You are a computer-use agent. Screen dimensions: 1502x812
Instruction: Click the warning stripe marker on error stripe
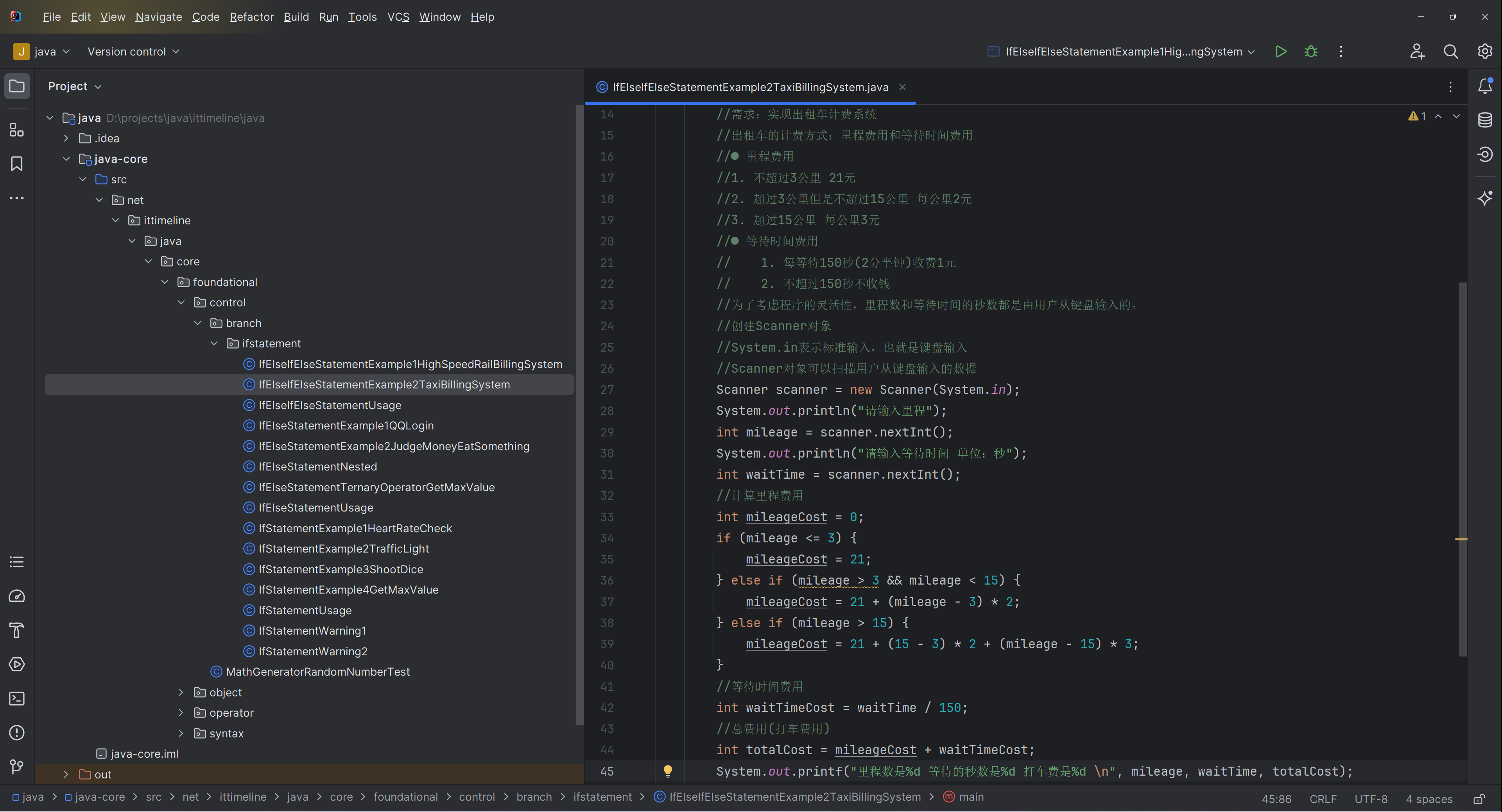click(x=1461, y=539)
